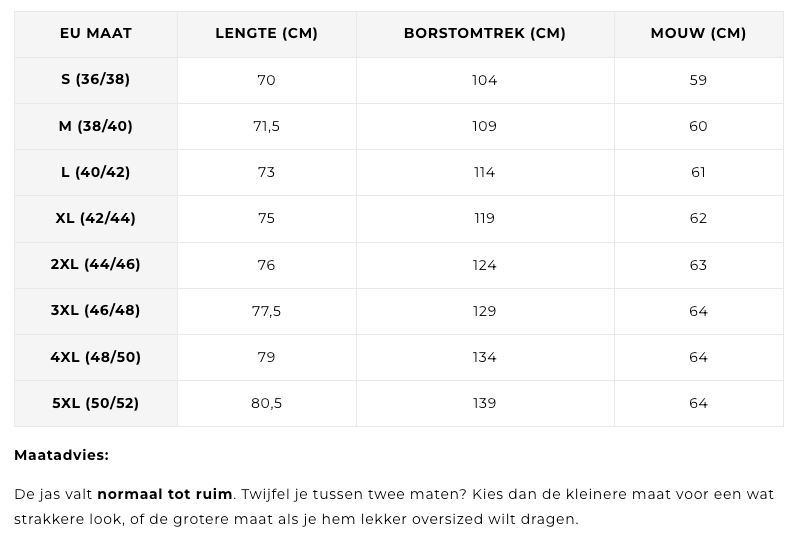The width and height of the screenshot is (795, 558).
Task: Click the LENGTE (CM) column header
Action: tap(267, 33)
